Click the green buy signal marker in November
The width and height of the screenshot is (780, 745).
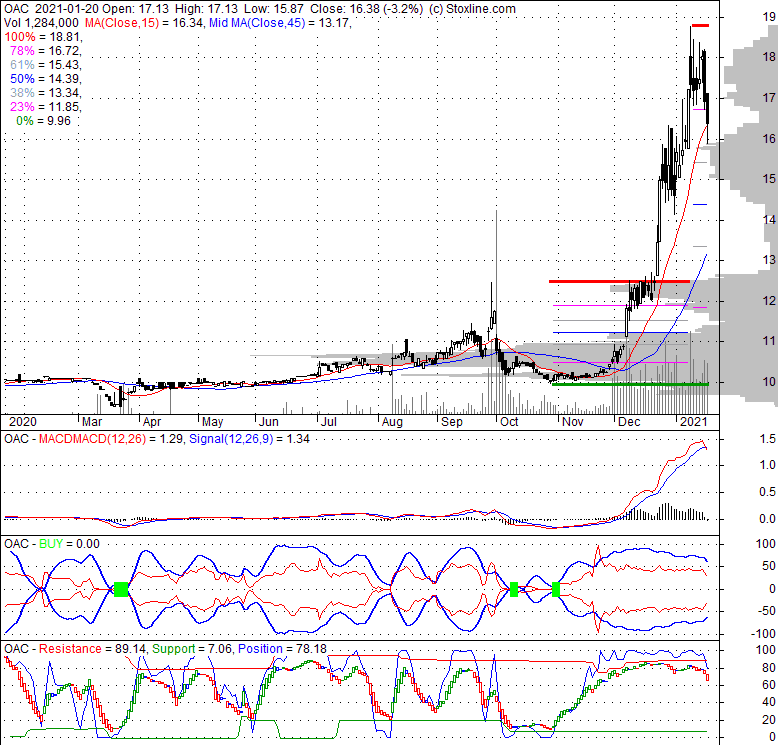click(x=556, y=589)
